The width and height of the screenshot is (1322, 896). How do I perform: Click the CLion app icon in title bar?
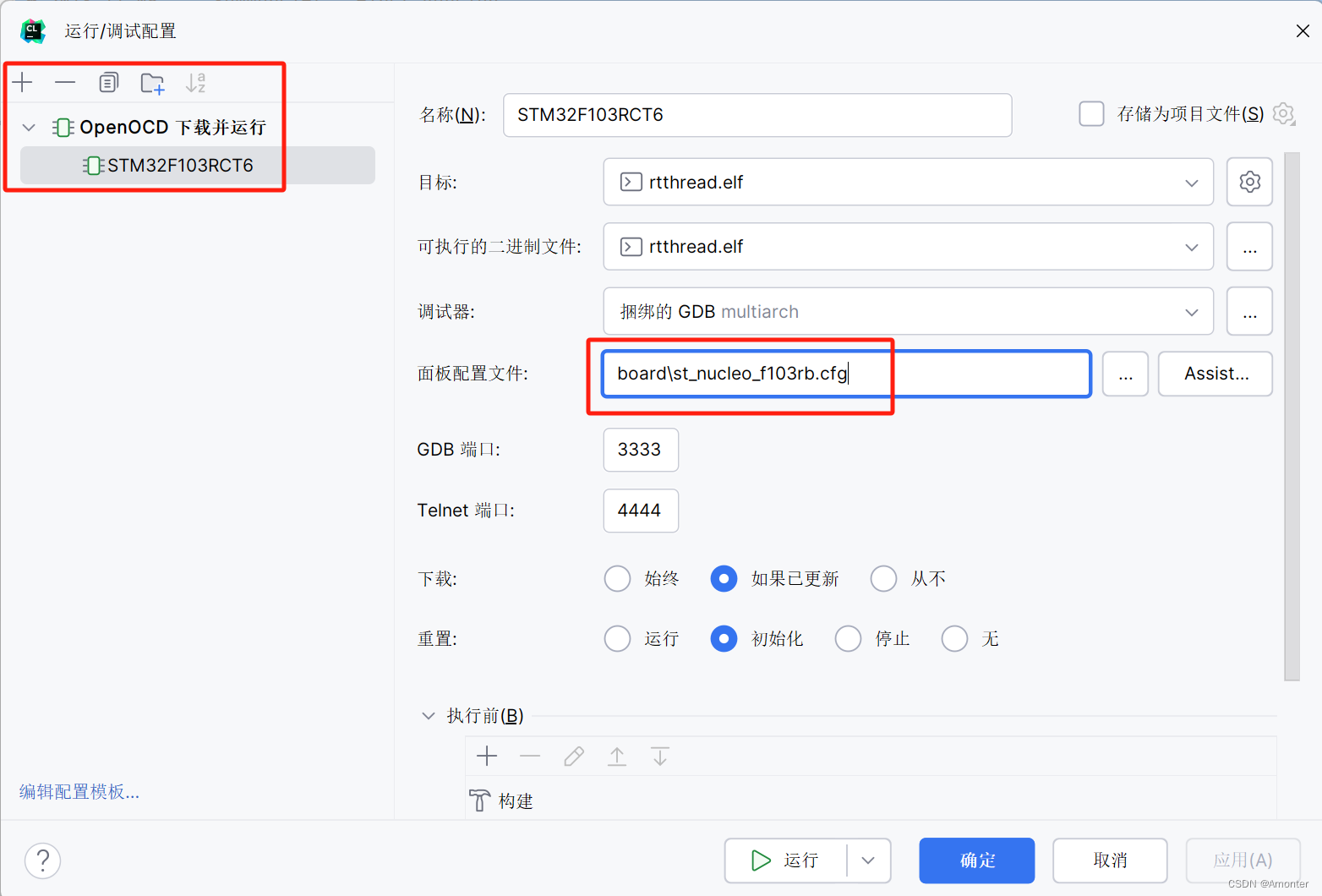click(32, 31)
